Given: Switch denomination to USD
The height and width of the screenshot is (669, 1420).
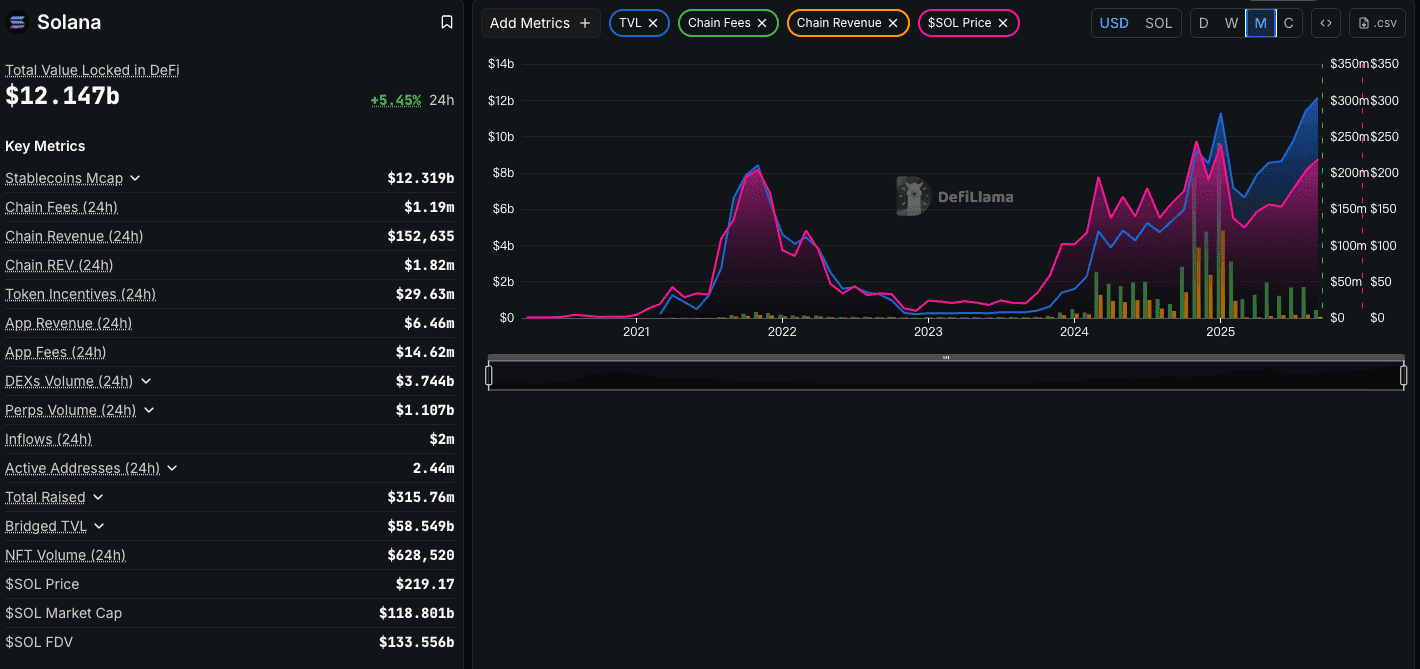Looking at the screenshot, I should [1114, 23].
